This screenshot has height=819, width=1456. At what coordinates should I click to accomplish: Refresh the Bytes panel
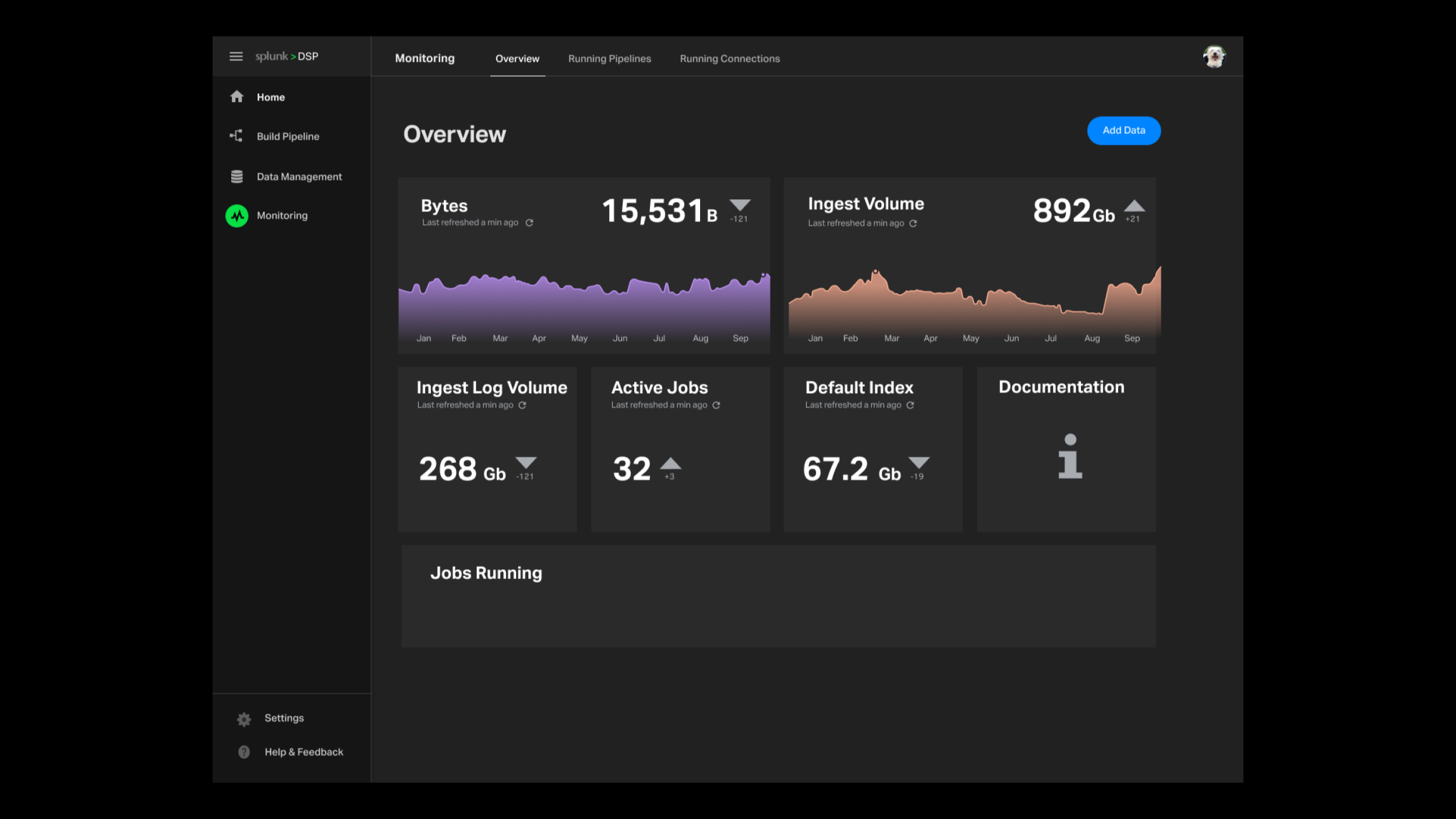(x=529, y=223)
